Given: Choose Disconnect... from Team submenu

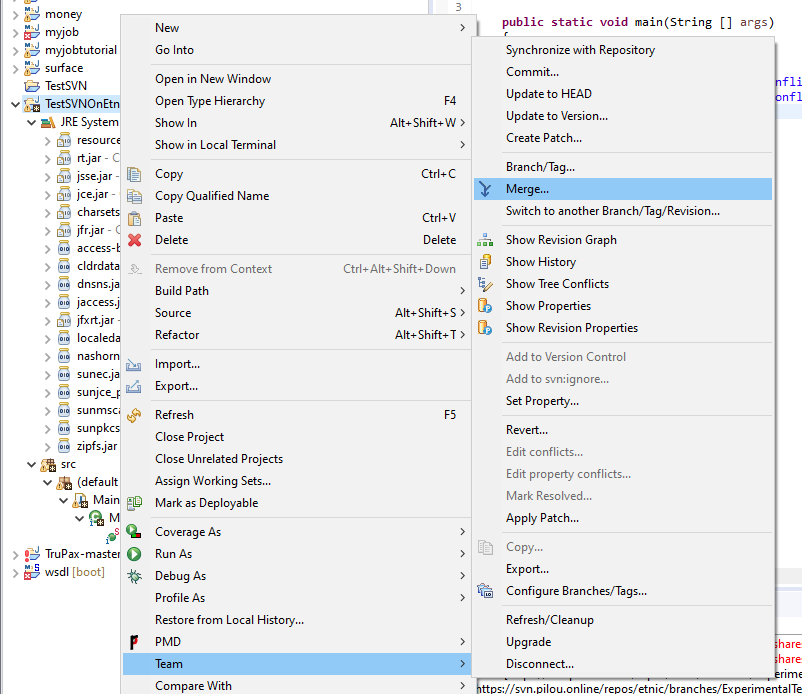Looking at the screenshot, I should coord(539,664).
